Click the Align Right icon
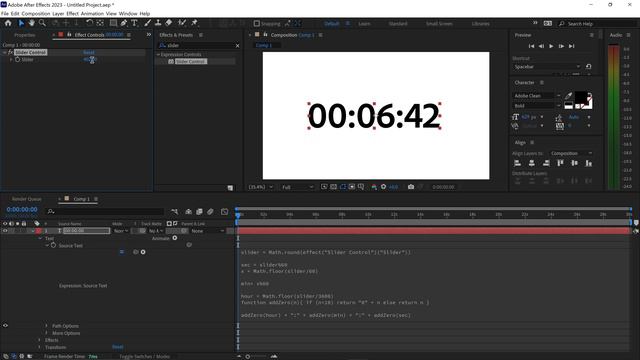 546,163
